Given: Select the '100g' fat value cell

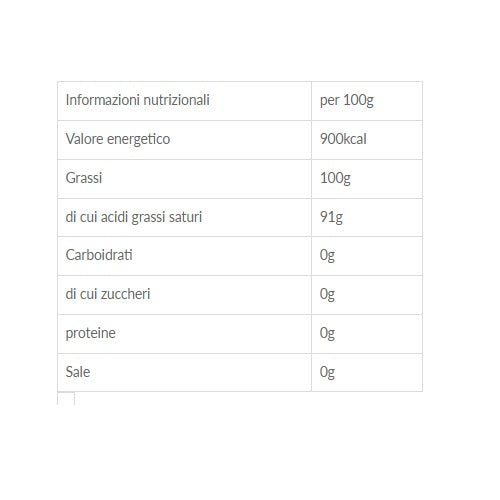Looking at the screenshot, I should (x=367, y=179).
